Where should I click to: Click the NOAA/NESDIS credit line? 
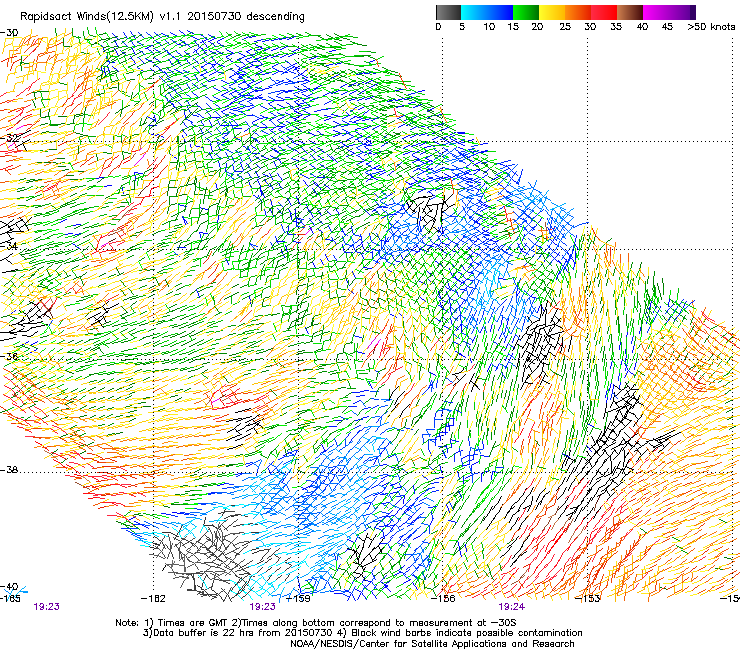click(432, 644)
